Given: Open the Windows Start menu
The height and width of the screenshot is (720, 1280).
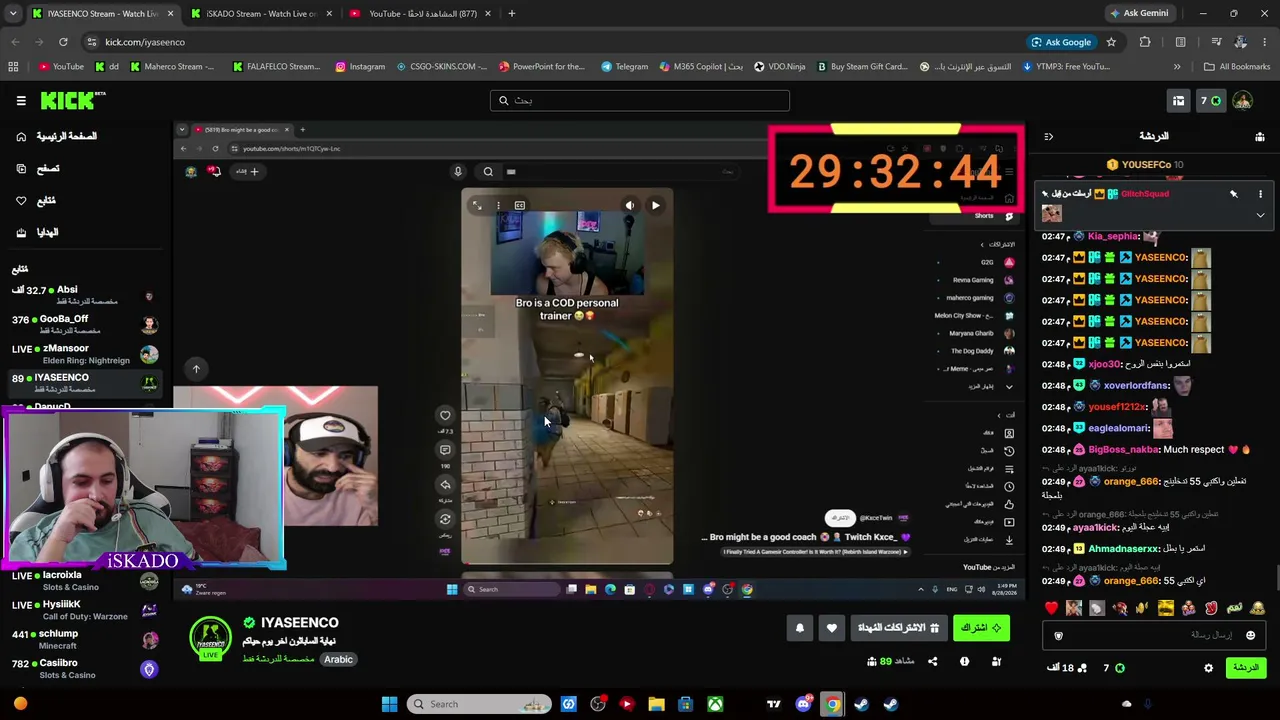Looking at the screenshot, I should pos(389,704).
